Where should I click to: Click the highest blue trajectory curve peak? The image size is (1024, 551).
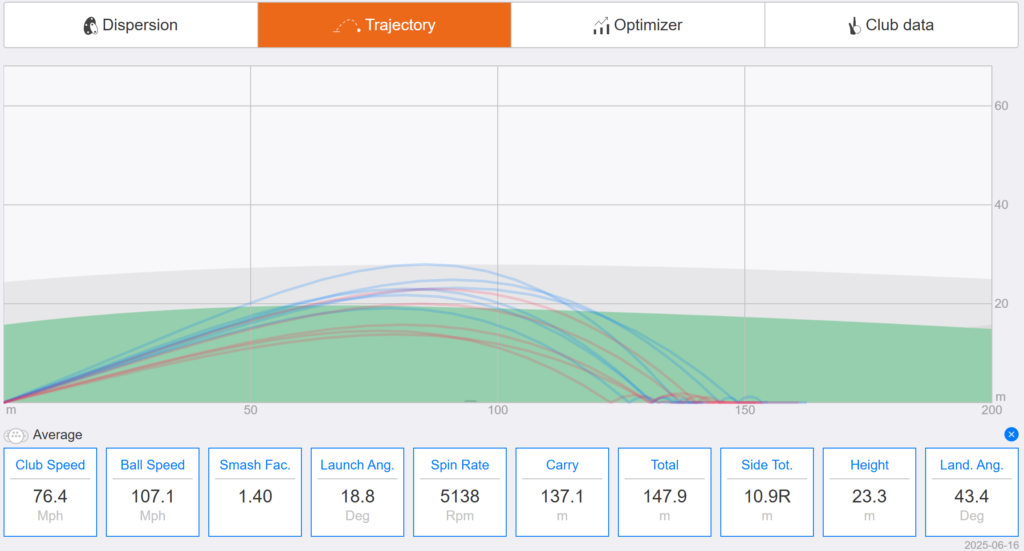click(424, 264)
